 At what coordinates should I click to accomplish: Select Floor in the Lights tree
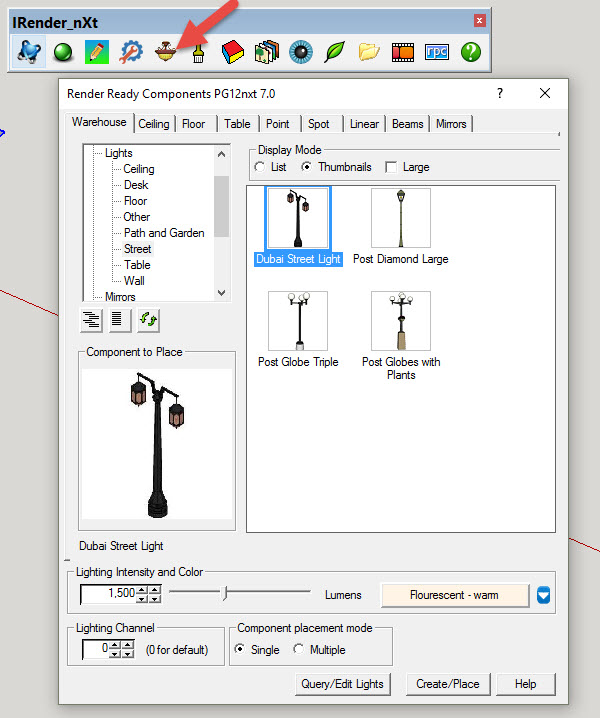pyautogui.click(x=136, y=201)
